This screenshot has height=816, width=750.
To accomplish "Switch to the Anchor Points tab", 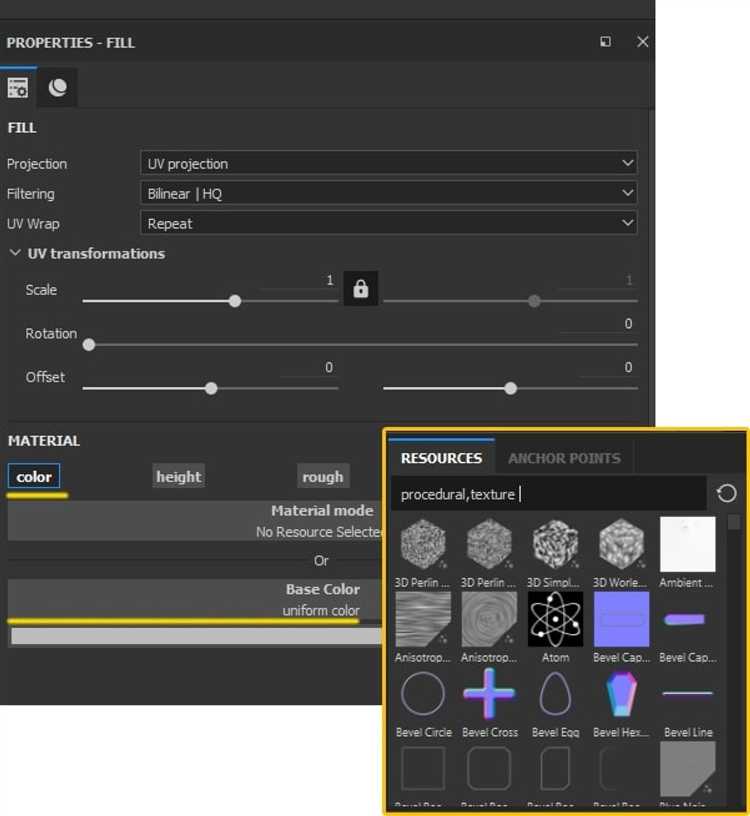I will [564, 458].
